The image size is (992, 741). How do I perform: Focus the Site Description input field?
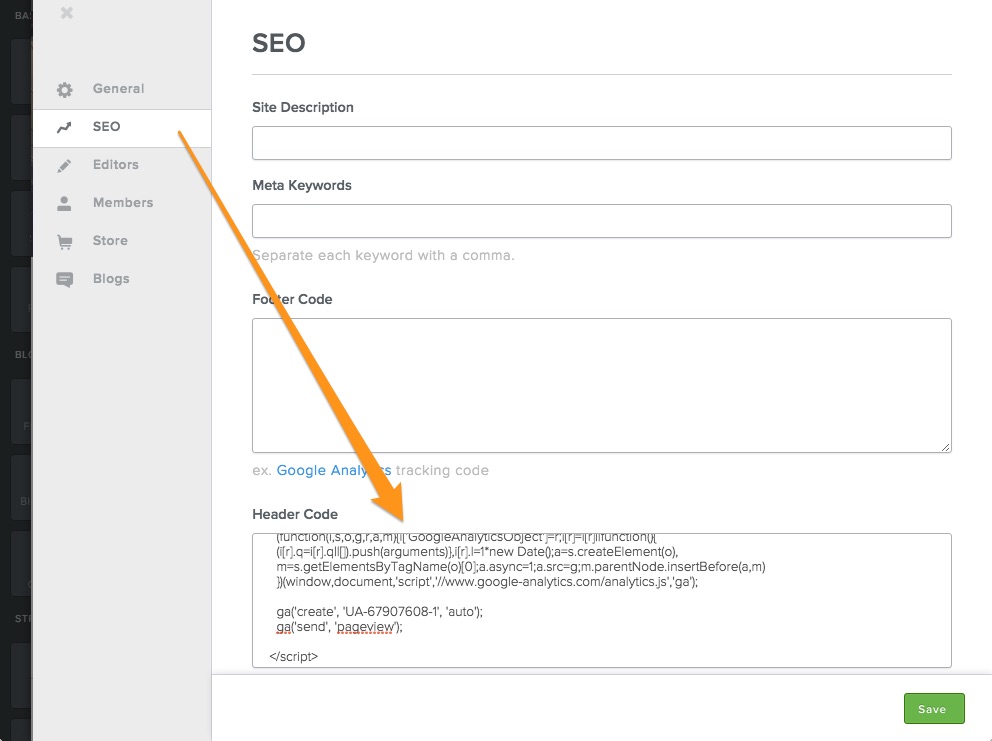[x=602, y=143]
